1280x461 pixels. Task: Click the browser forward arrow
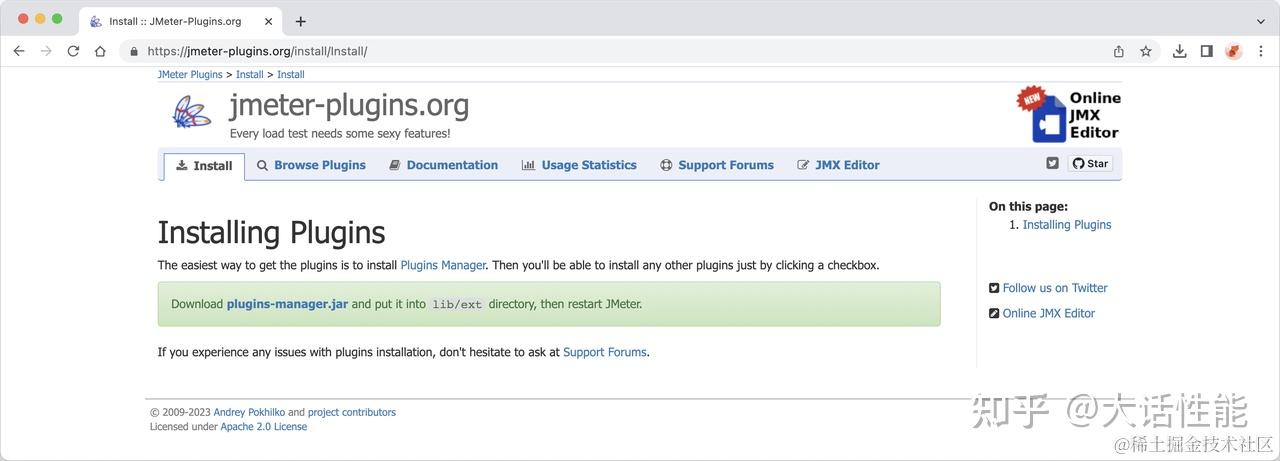[x=45, y=51]
